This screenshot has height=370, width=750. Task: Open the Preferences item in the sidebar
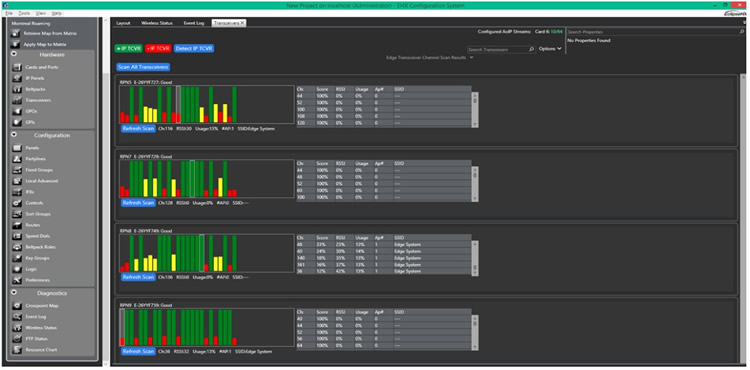coord(37,280)
